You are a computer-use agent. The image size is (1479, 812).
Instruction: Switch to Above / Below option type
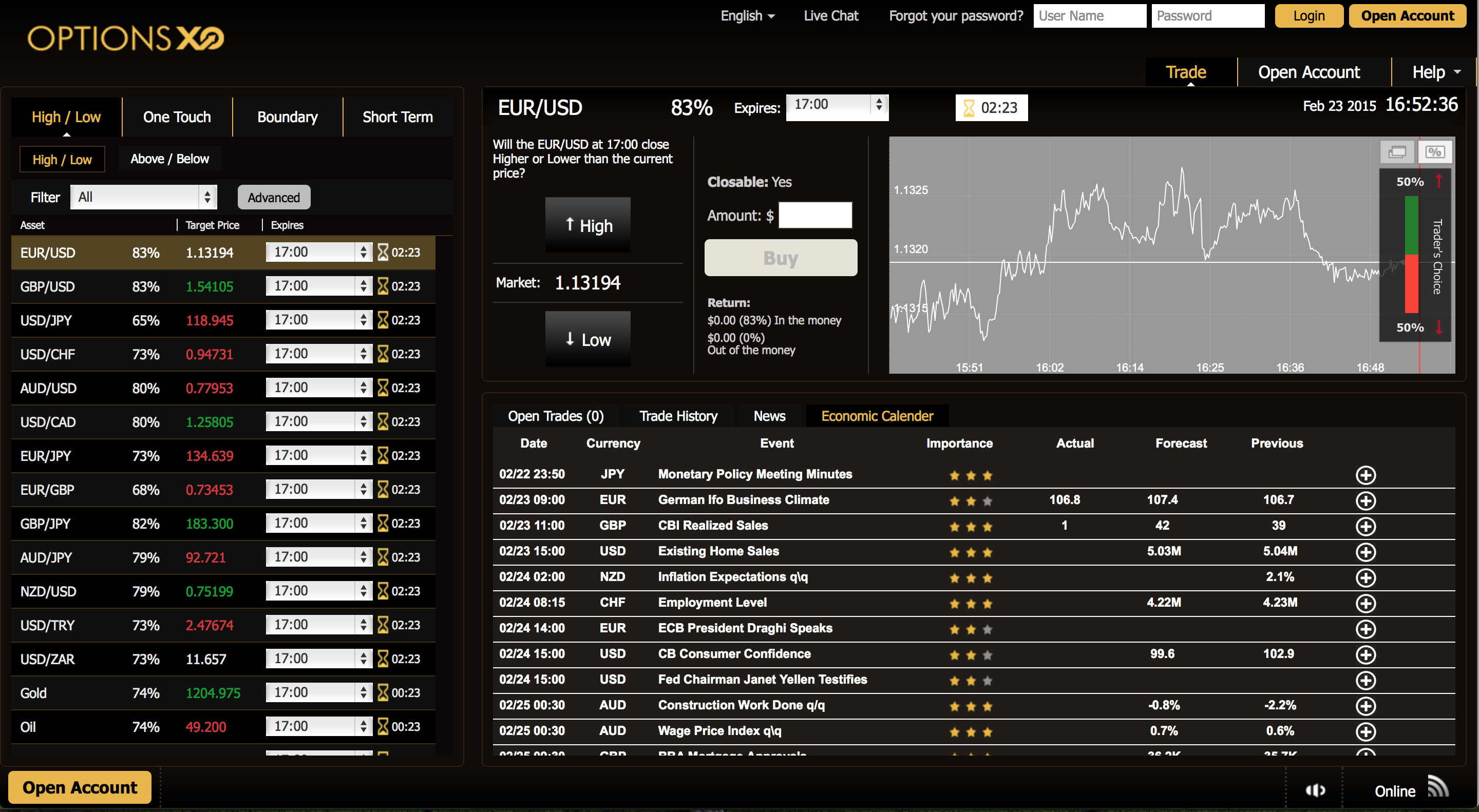[x=169, y=159]
